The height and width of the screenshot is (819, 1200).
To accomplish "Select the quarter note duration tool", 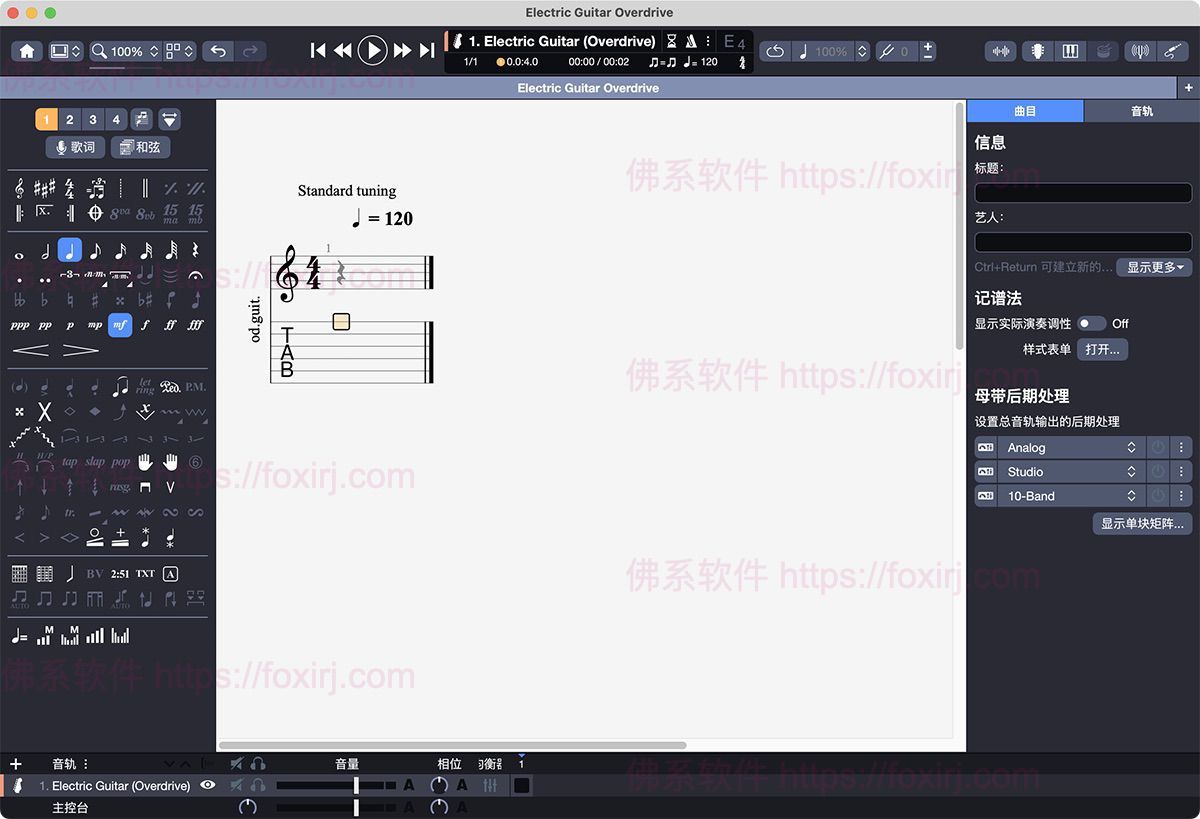I will point(70,249).
